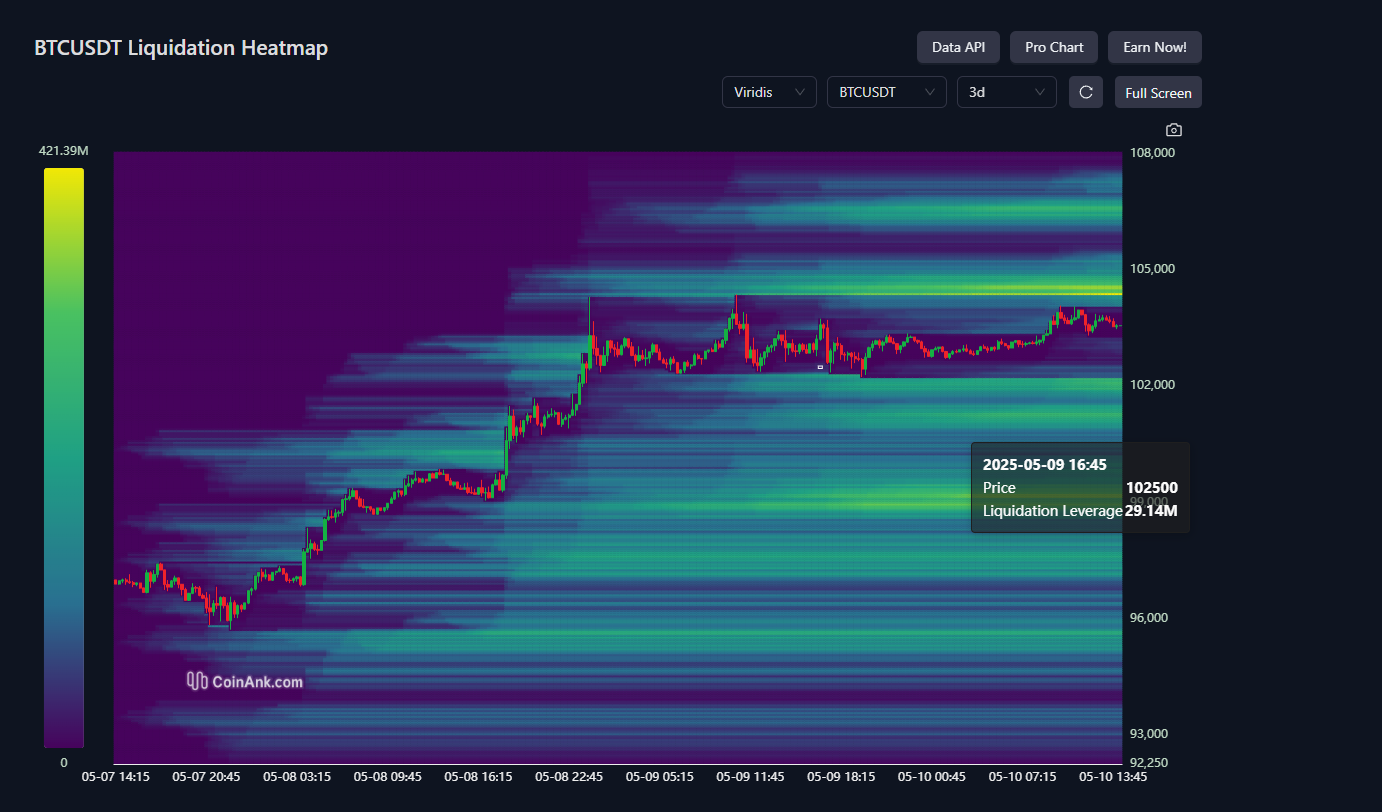Image resolution: width=1382 pixels, height=812 pixels.
Task: Click the Earn Now! button
Action: 1155,47
